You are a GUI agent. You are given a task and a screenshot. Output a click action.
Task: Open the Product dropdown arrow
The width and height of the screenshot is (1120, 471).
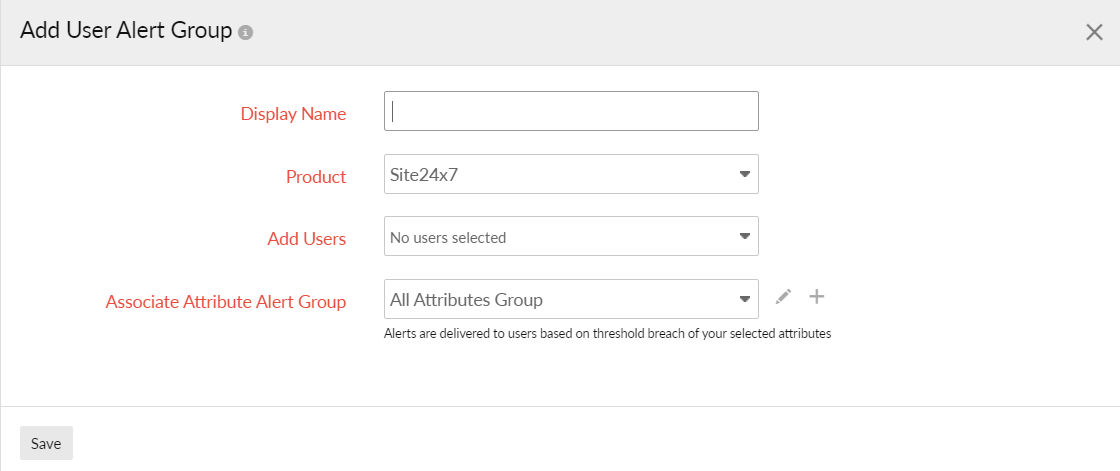pyautogui.click(x=744, y=174)
